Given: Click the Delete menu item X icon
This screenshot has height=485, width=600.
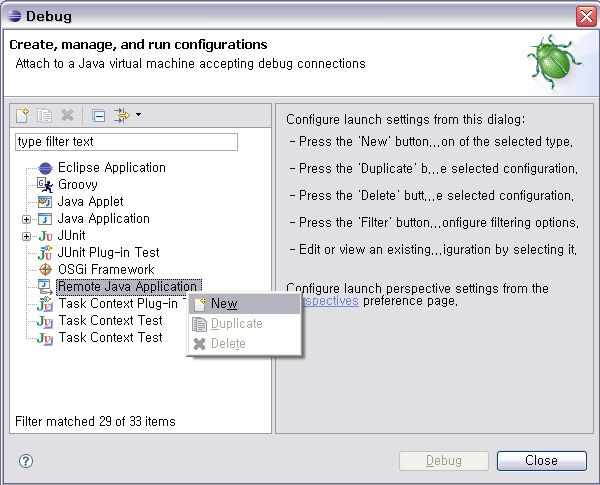Looking at the screenshot, I should click(x=199, y=344).
